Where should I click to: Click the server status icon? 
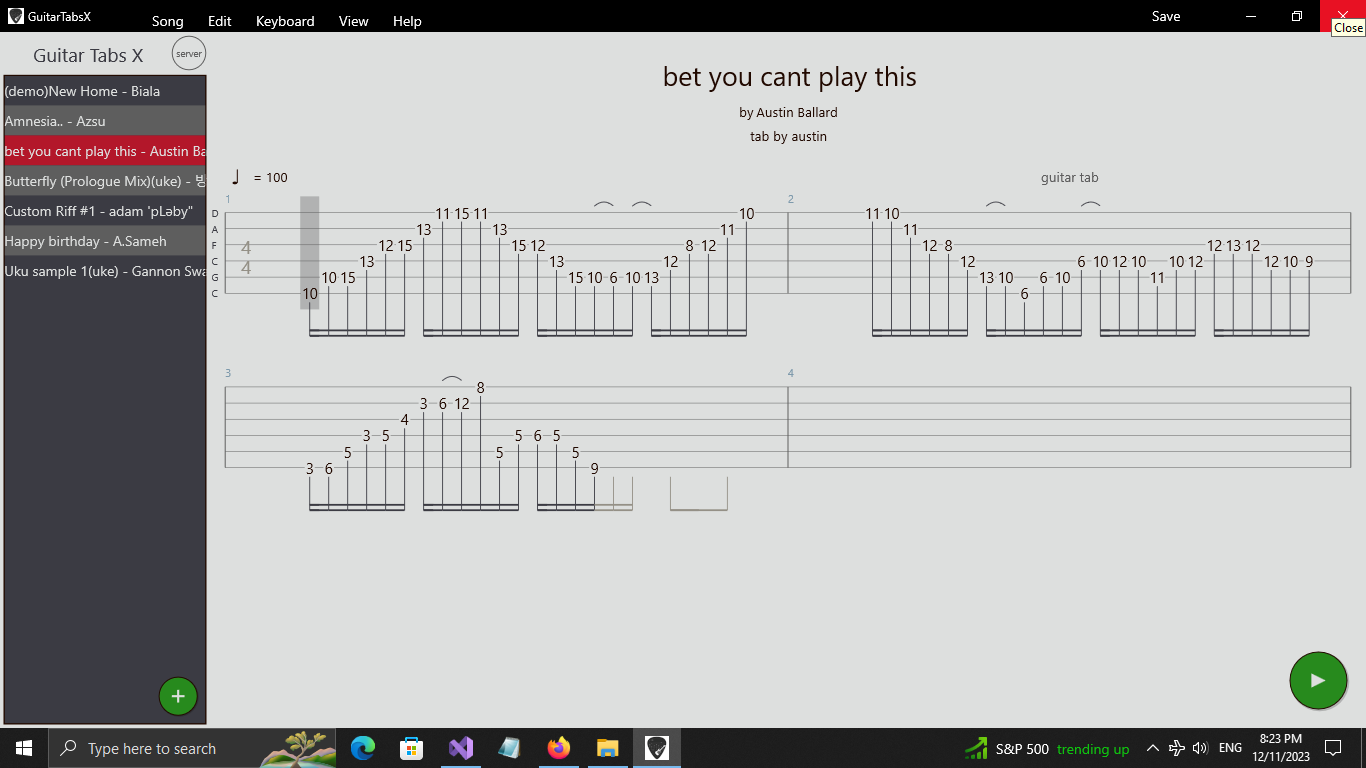point(188,54)
